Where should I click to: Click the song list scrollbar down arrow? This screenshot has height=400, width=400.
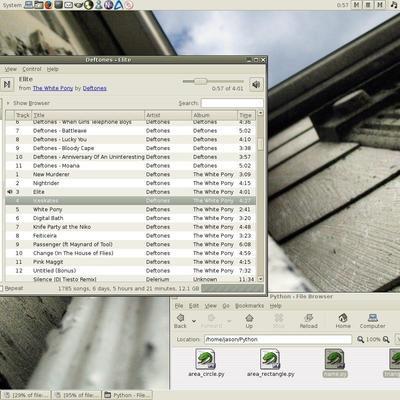point(260,279)
